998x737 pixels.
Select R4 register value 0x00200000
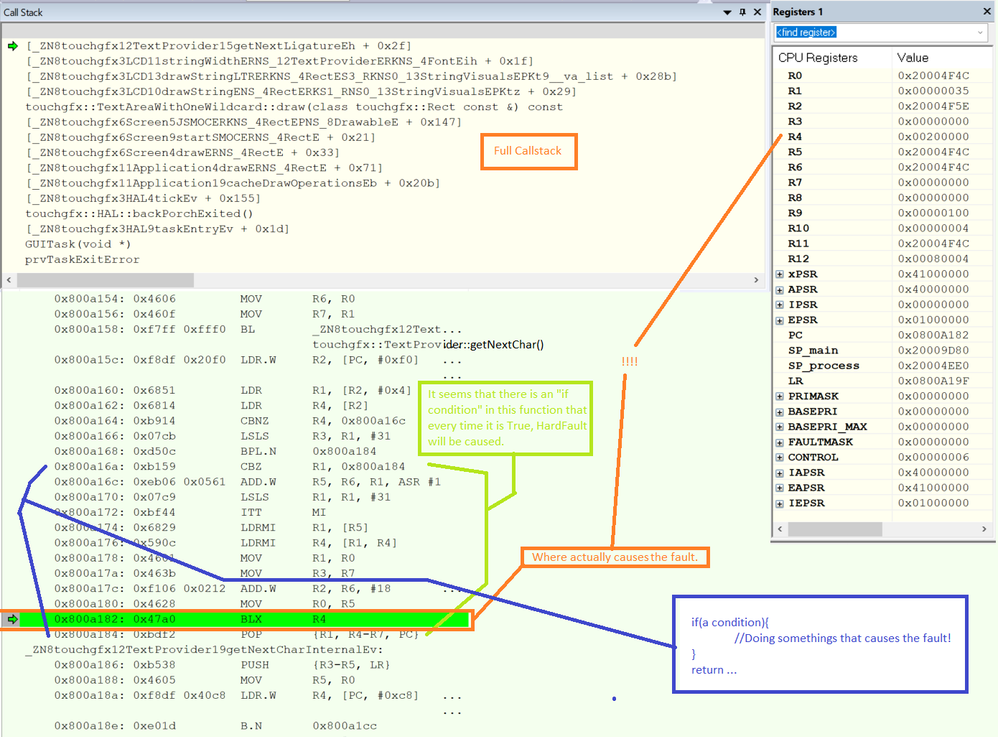coord(933,137)
